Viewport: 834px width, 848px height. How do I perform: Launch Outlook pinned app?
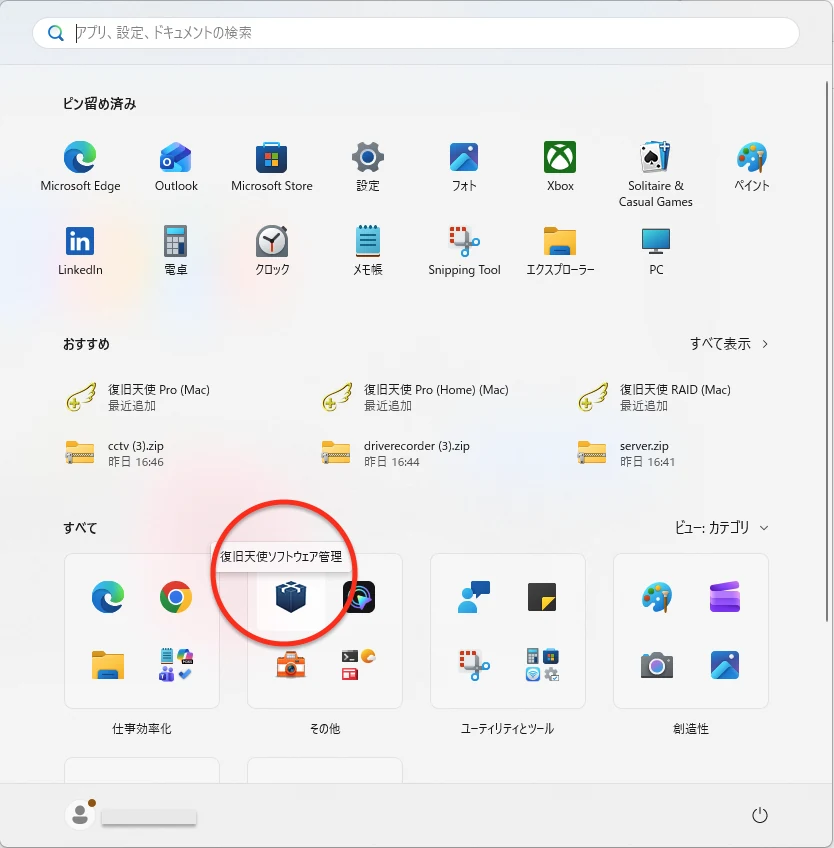(176, 167)
